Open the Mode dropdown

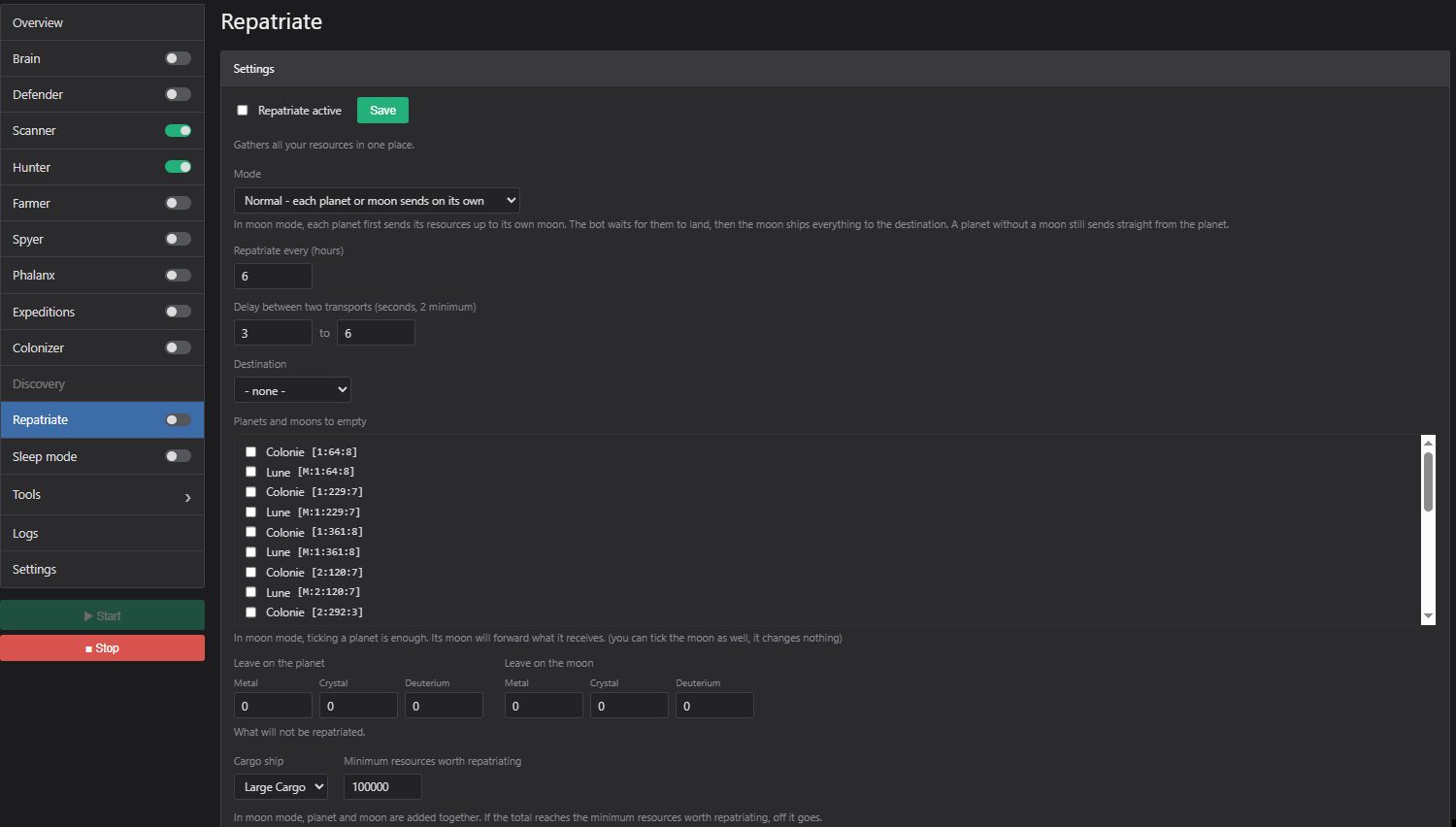coord(377,201)
